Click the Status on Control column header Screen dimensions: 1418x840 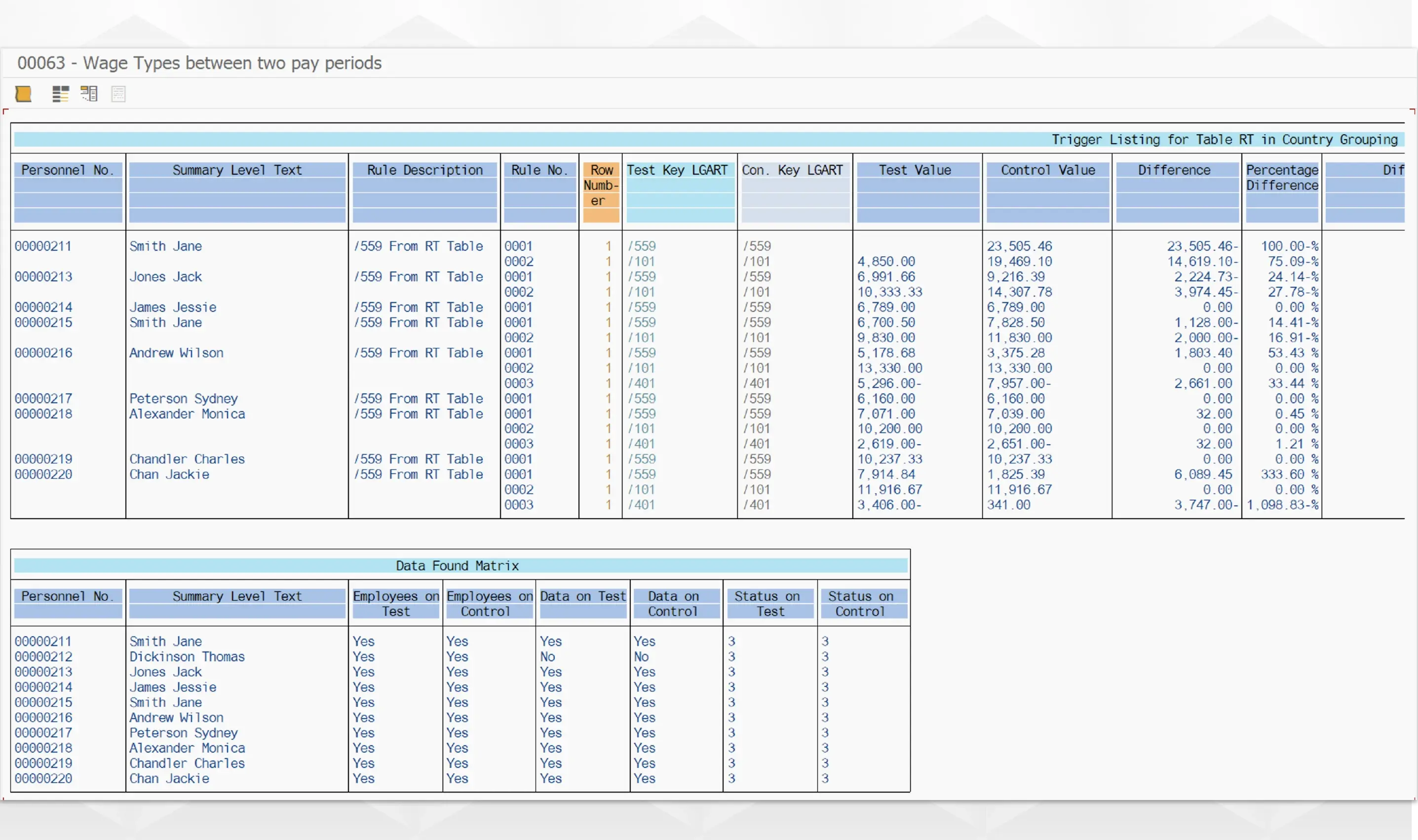pyautogui.click(x=860, y=604)
